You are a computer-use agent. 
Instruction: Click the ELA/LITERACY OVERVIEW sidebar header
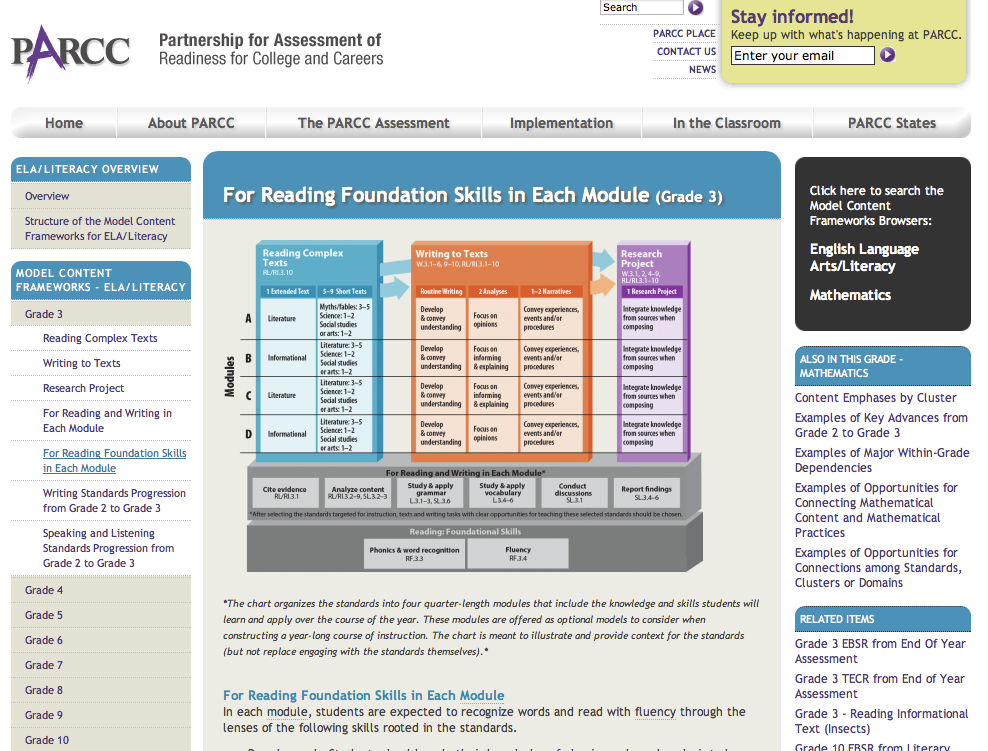[101, 169]
